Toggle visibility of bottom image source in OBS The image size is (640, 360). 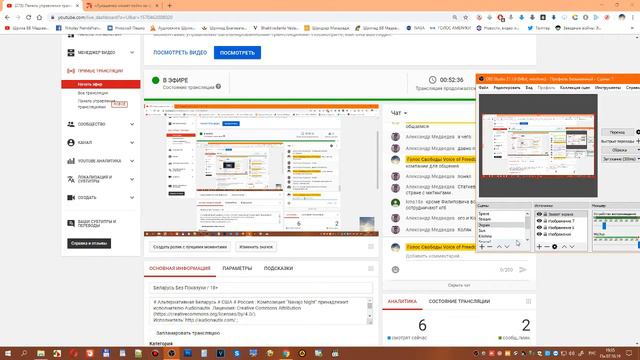click(539, 234)
